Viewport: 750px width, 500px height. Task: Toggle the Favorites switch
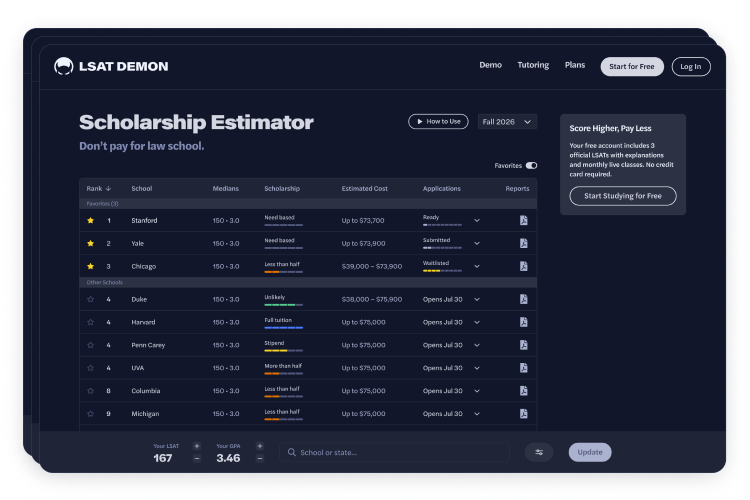(x=531, y=166)
